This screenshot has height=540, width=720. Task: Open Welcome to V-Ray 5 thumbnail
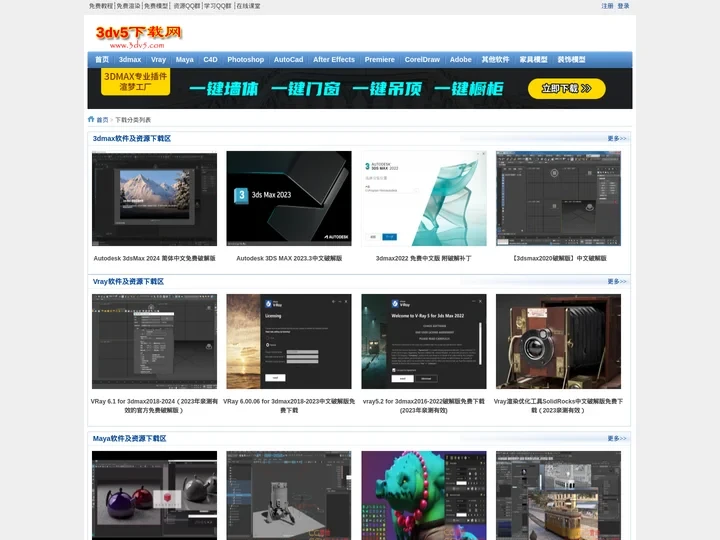[424, 342]
